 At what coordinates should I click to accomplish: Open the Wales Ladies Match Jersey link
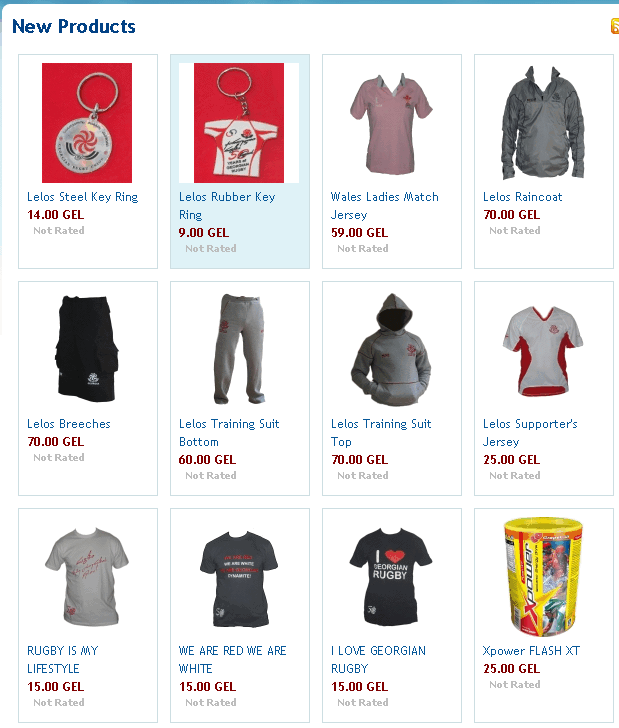click(x=384, y=206)
